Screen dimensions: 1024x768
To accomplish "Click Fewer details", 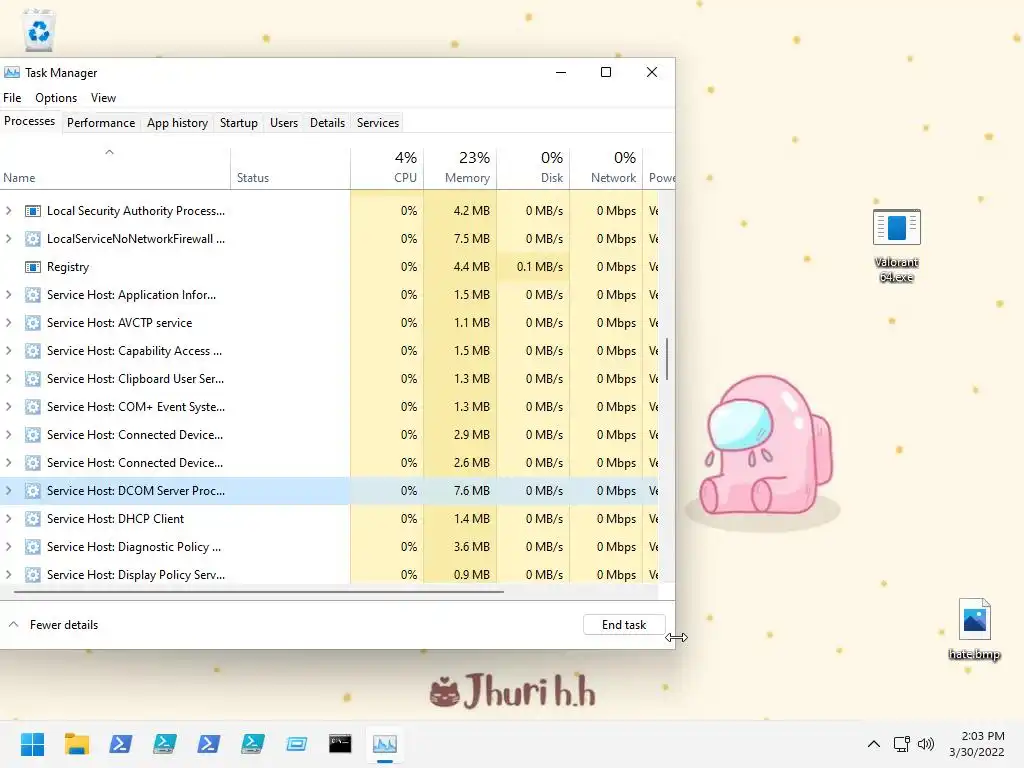I will (x=54, y=625).
